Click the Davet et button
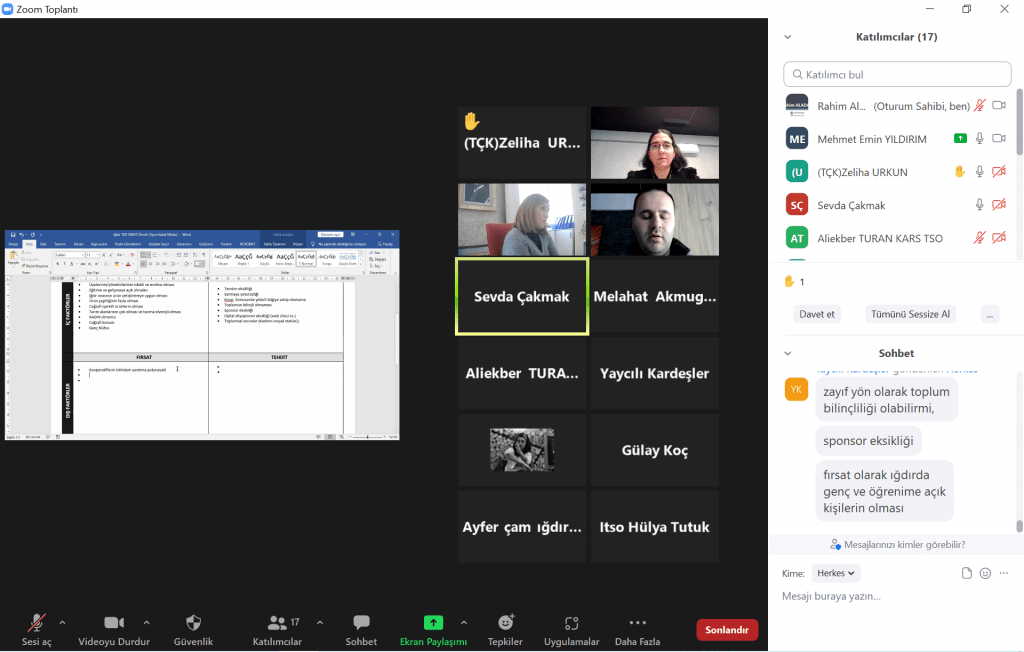1024x652 pixels. [x=817, y=314]
